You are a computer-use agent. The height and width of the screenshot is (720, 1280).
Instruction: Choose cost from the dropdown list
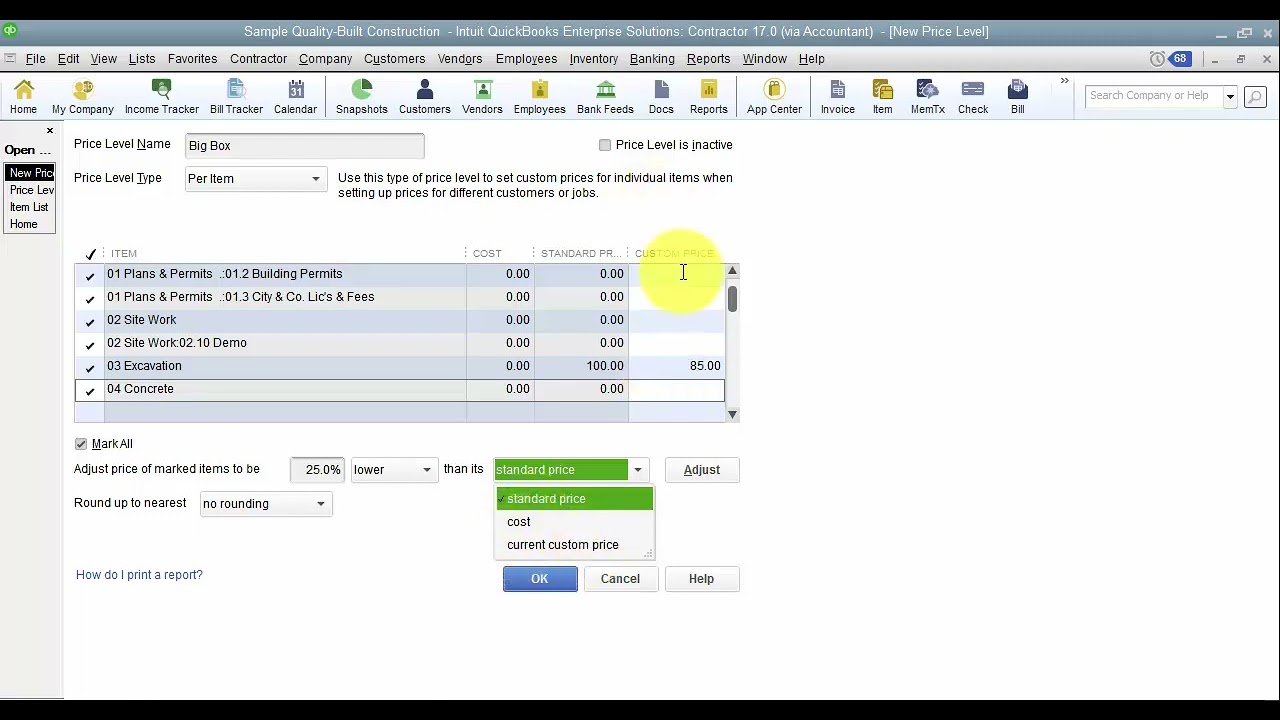tap(574, 522)
